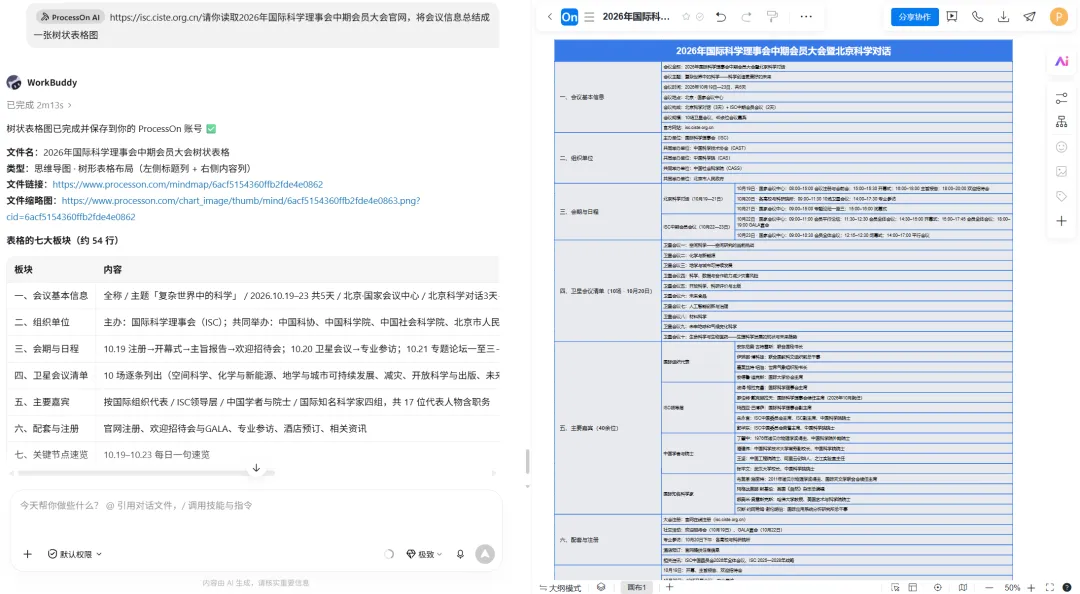The image size is (1080, 594).
Task: Open the 默认权限 permission dropdown
Action: coord(74,554)
